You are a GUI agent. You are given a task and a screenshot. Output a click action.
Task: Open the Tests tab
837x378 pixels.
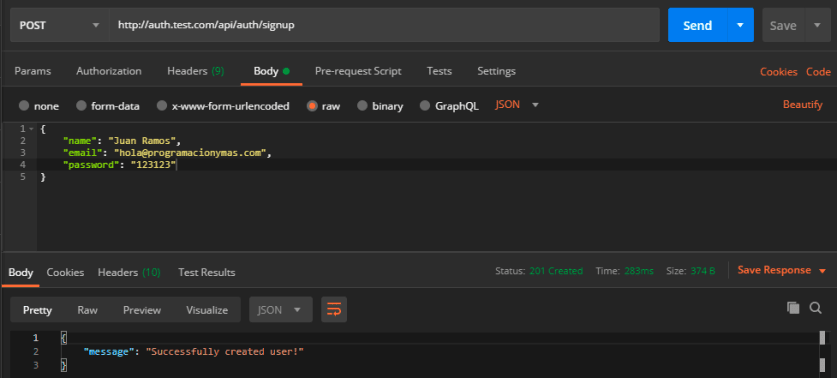[x=439, y=71]
